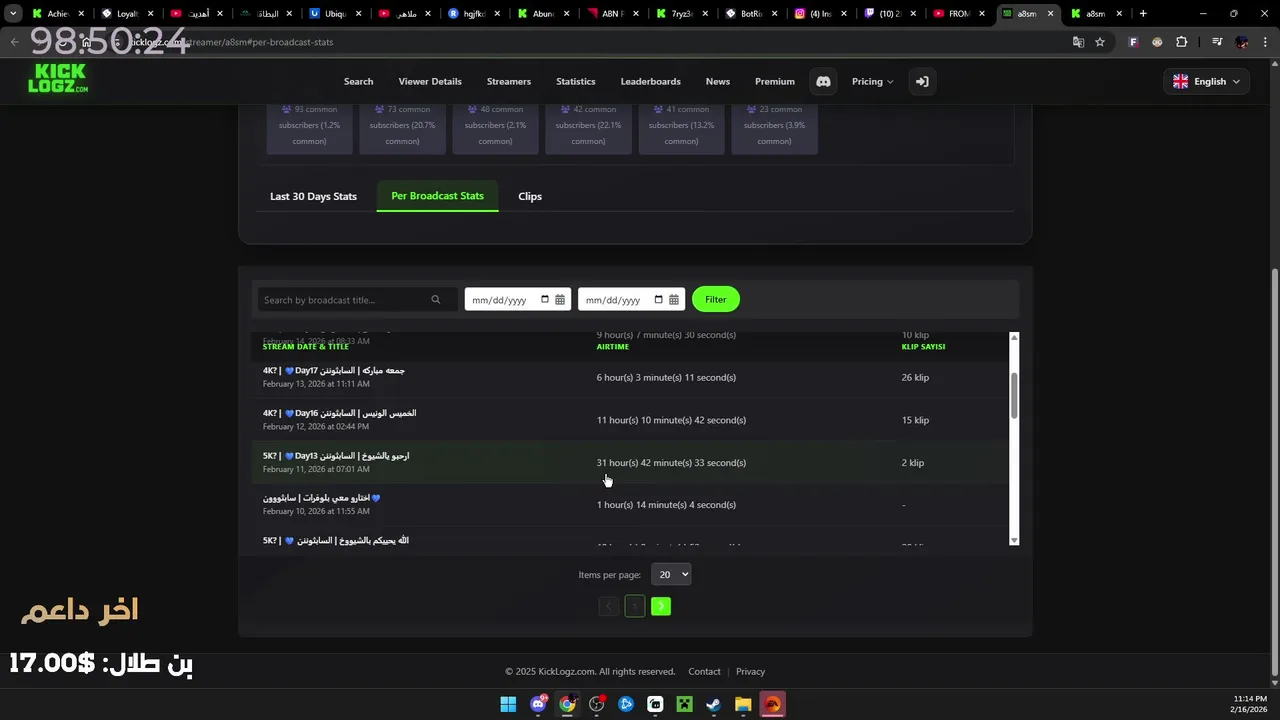Go back with the browser back arrow

pos(14,42)
